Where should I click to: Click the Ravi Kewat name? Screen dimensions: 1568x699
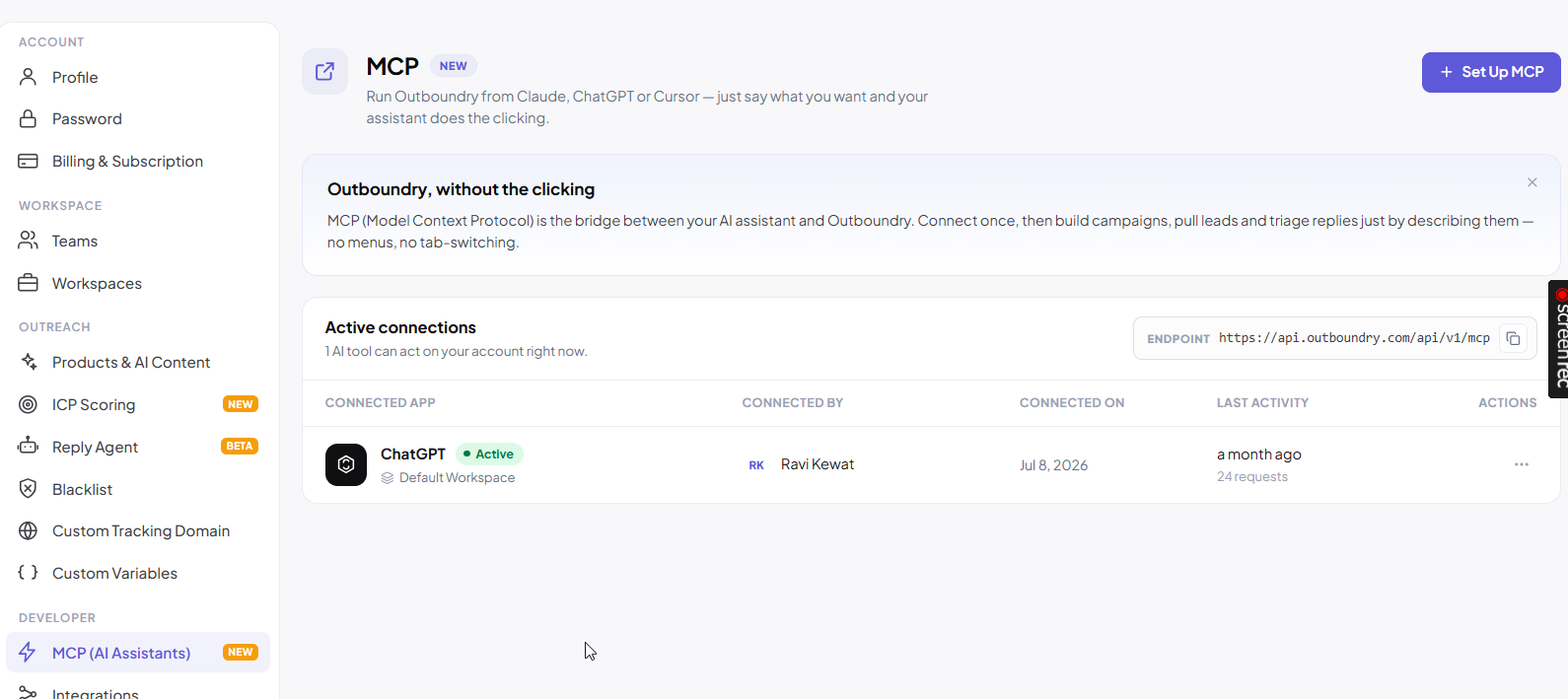818,464
